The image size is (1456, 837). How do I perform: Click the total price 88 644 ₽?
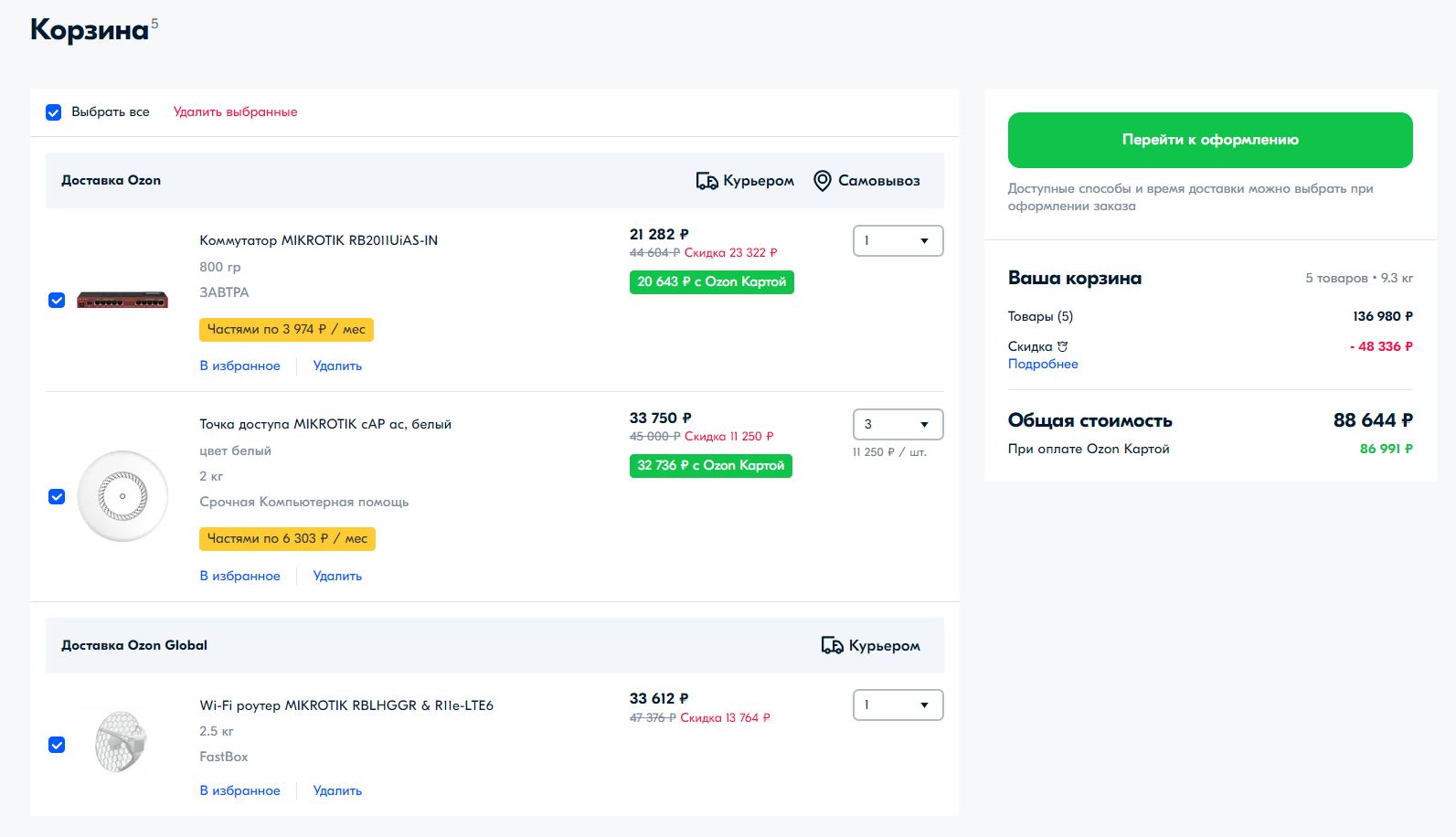click(1373, 420)
